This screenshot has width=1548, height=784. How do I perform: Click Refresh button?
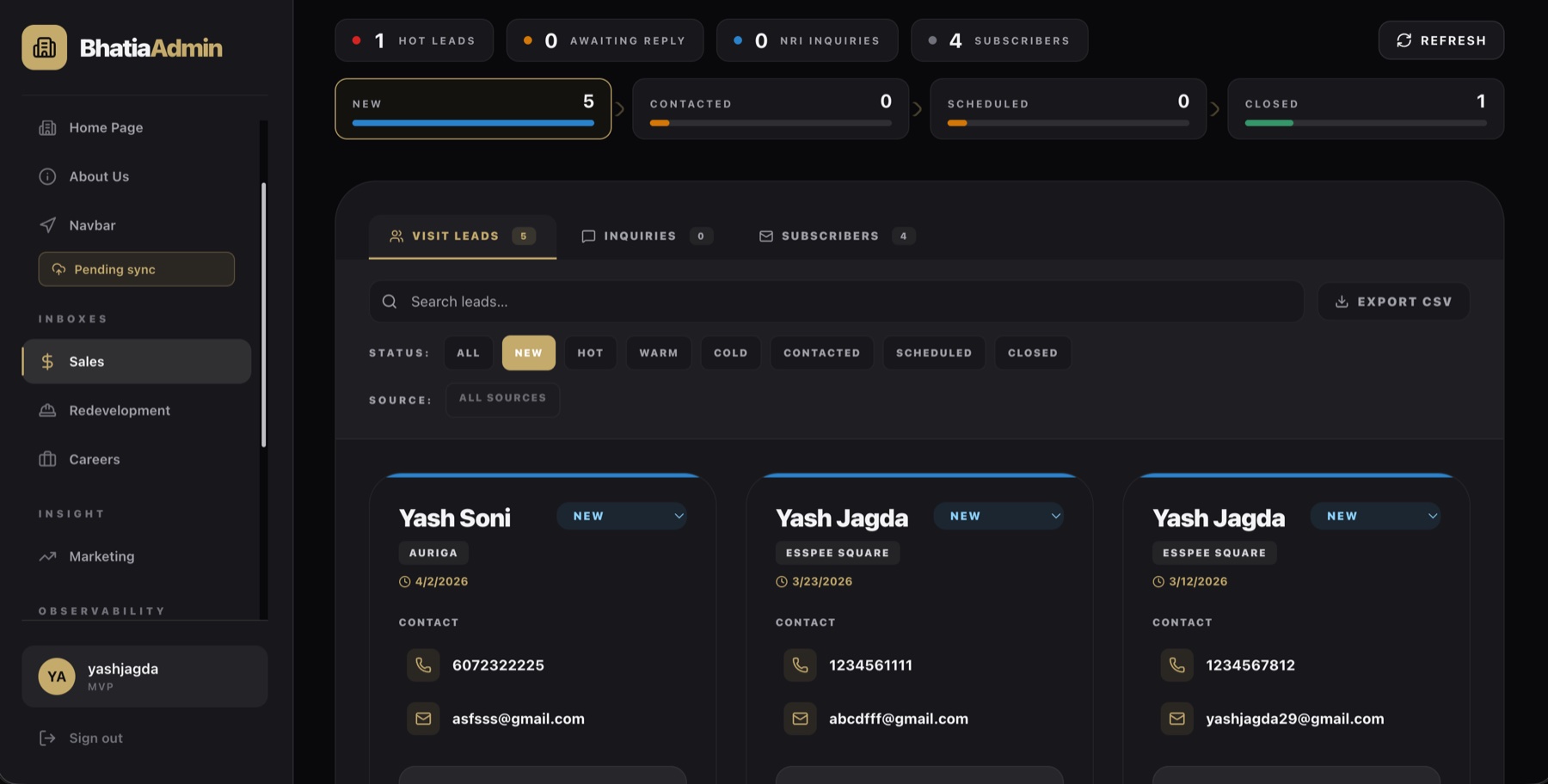coord(1441,40)
